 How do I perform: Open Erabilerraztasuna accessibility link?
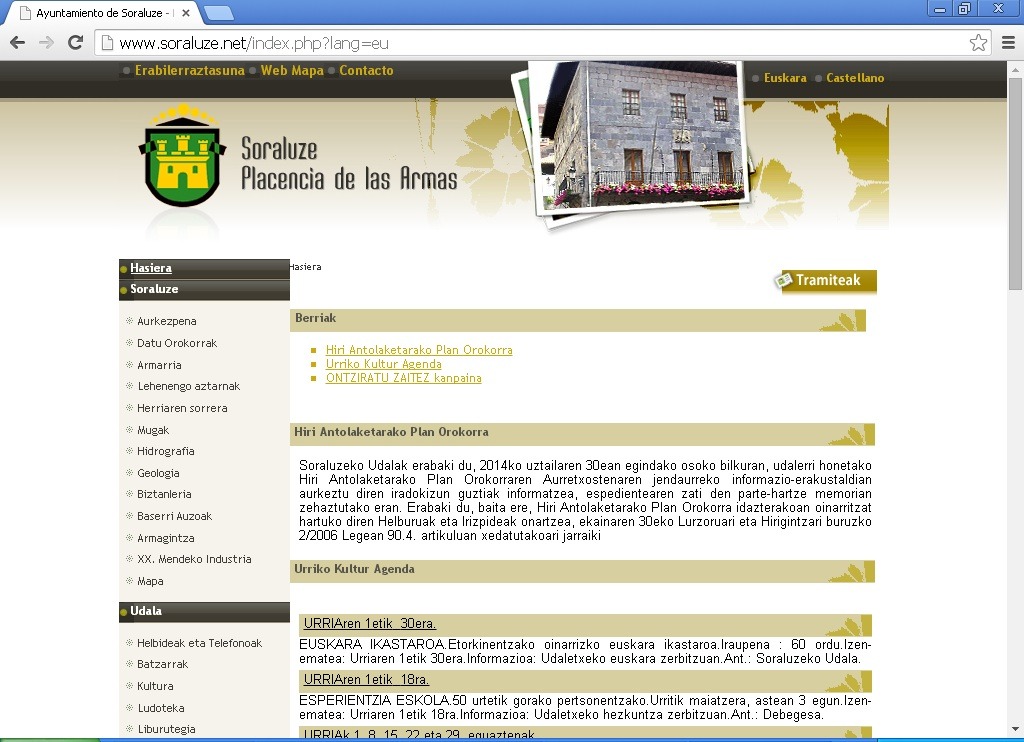pos(189,71)
